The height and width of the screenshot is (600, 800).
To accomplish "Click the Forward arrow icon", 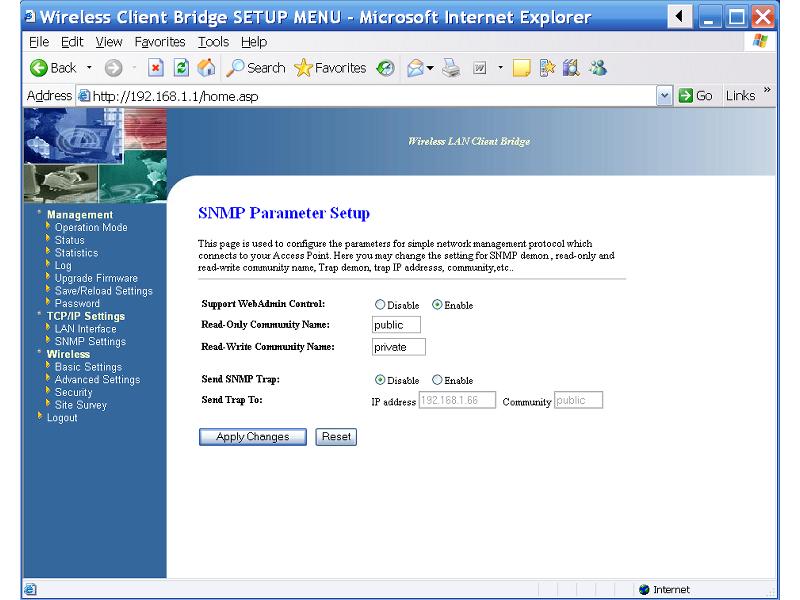I will 113,68.
